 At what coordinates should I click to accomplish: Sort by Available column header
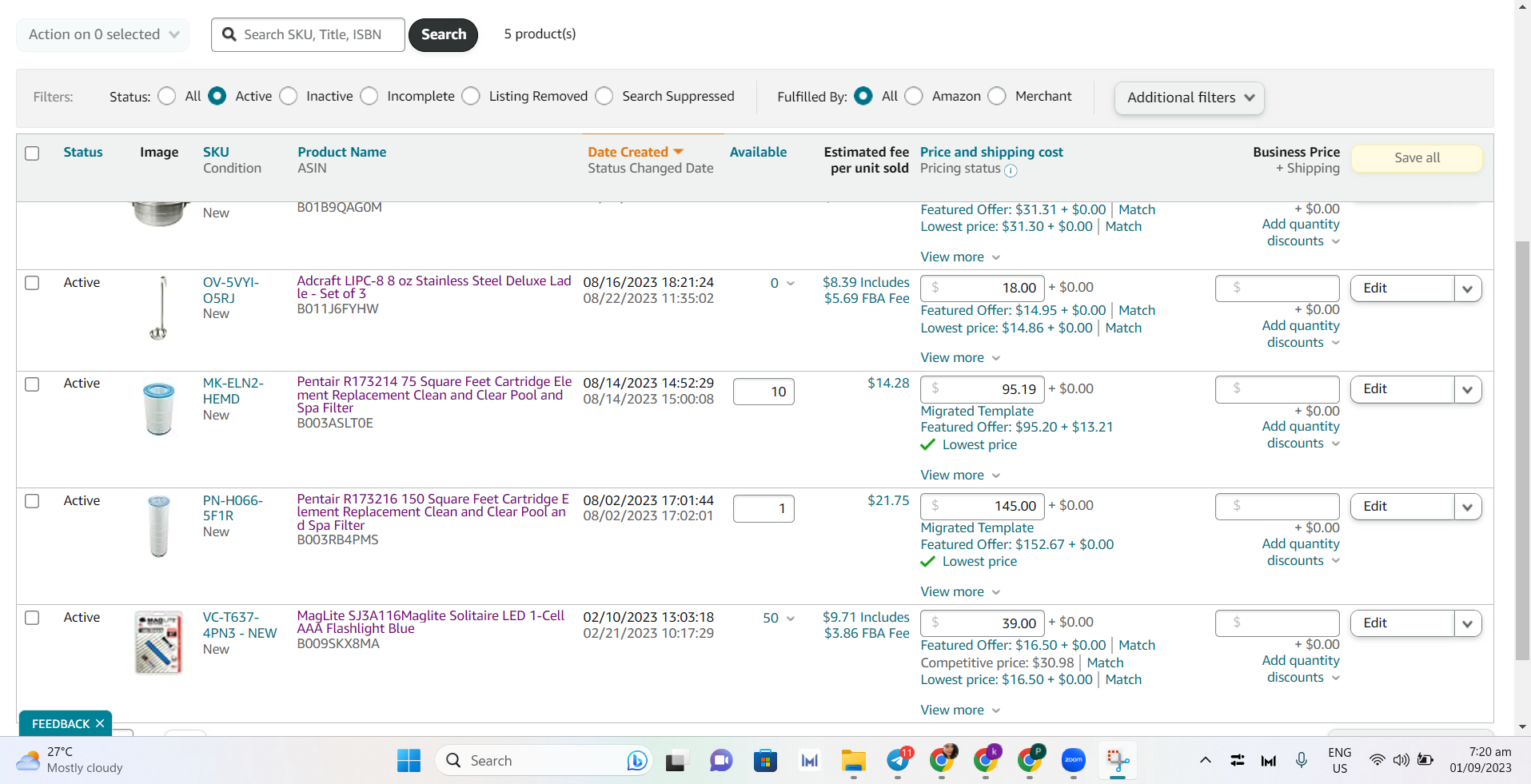pos(758,152)
